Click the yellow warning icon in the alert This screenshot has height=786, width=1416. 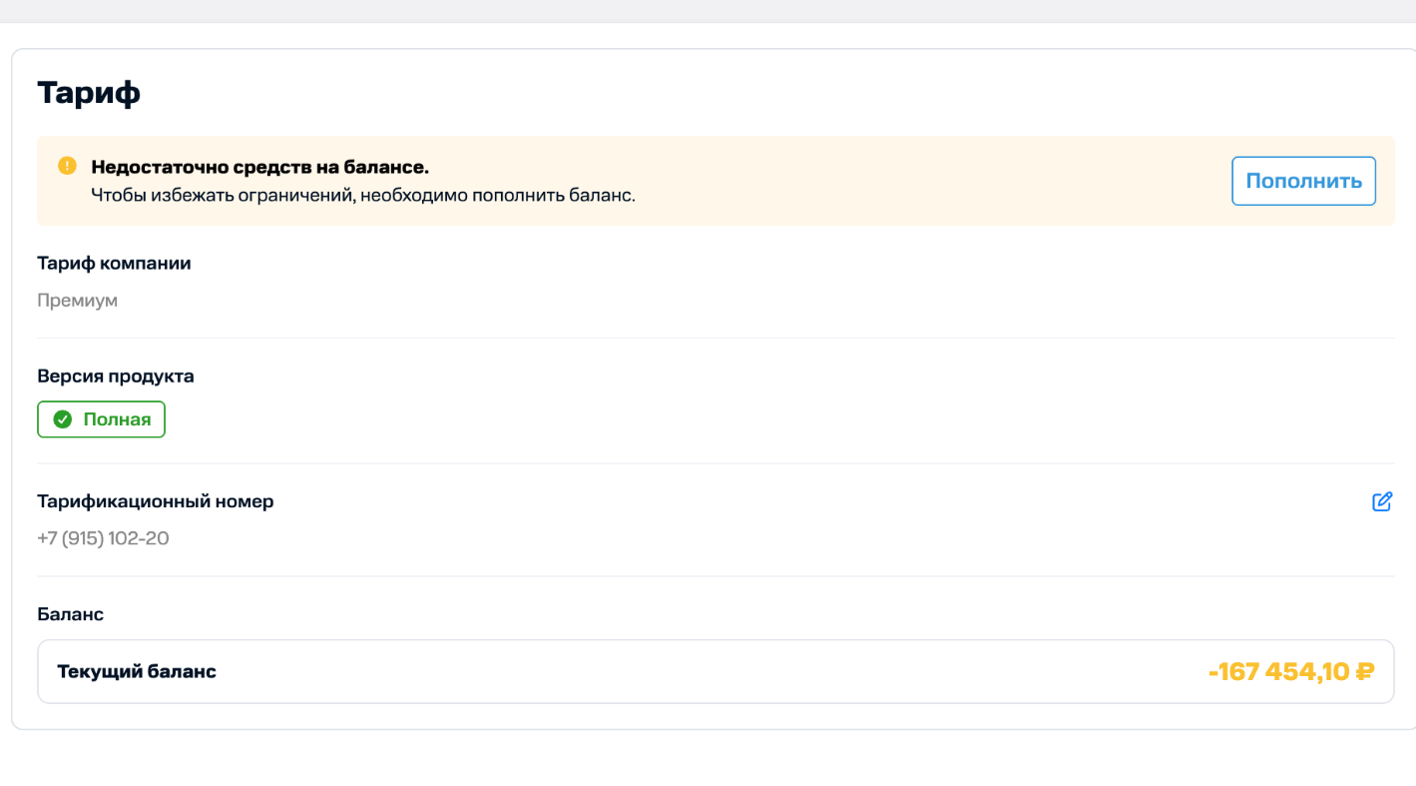pos(67,165)
